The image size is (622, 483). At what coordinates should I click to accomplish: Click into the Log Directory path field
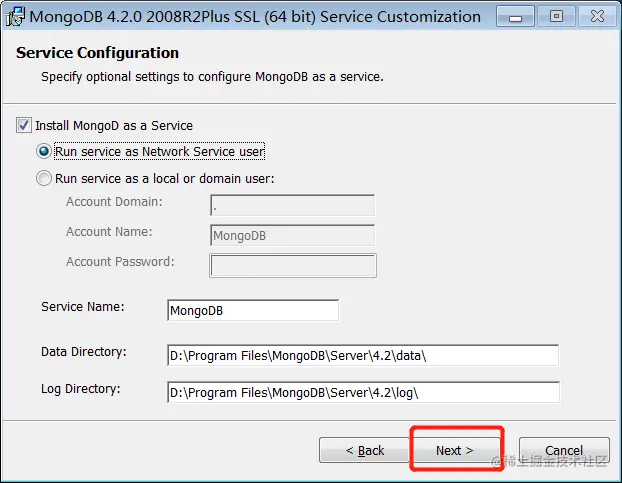362,391
